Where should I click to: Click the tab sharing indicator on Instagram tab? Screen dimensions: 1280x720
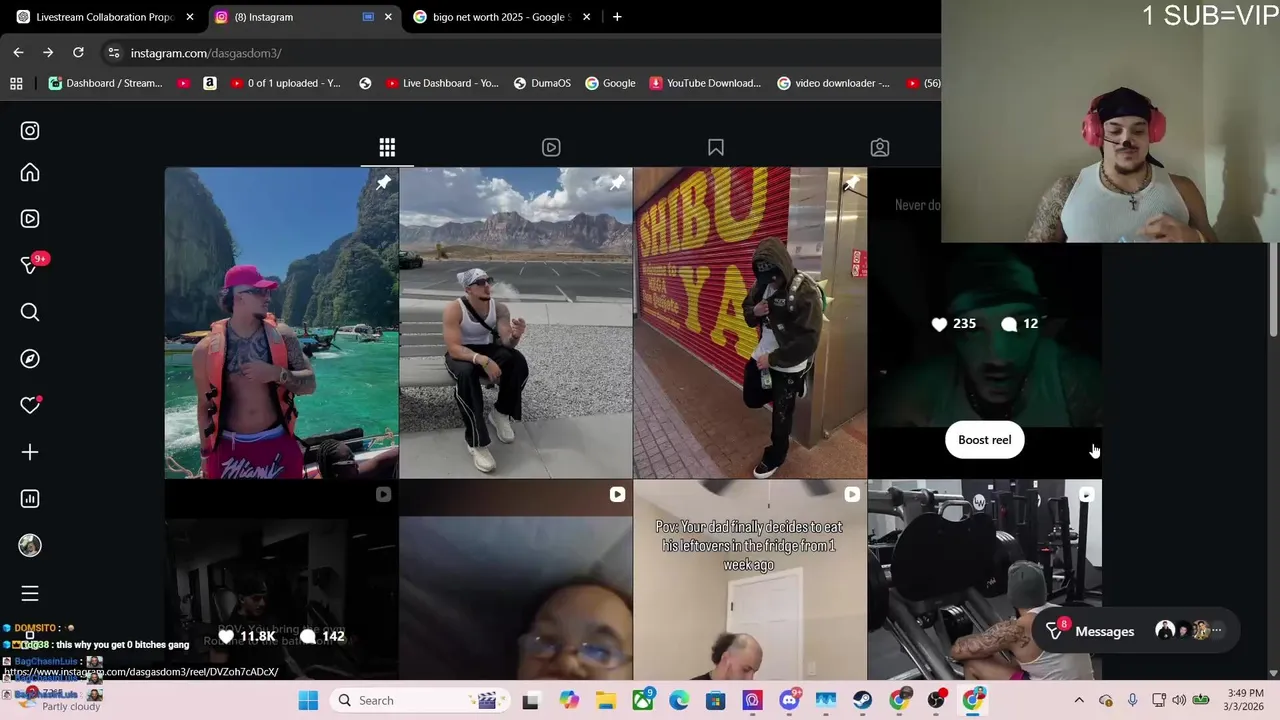pos(368,17)
